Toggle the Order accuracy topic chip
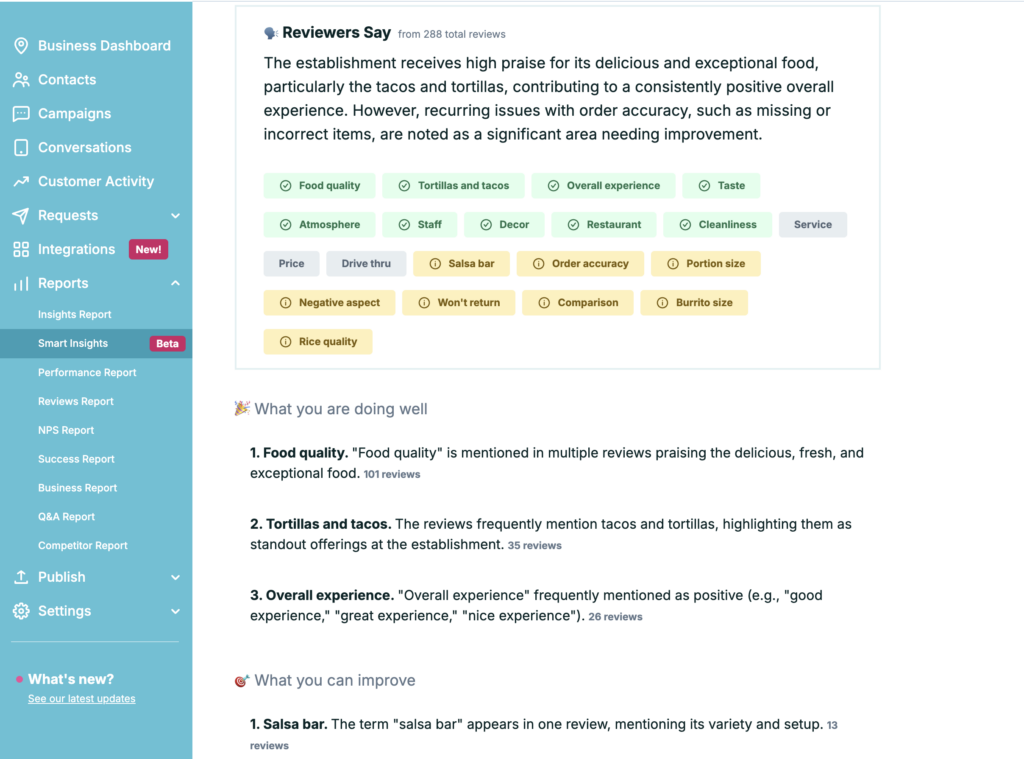Image resolution: width=1024 pixels, height=759 pixels. pos(580,264)
